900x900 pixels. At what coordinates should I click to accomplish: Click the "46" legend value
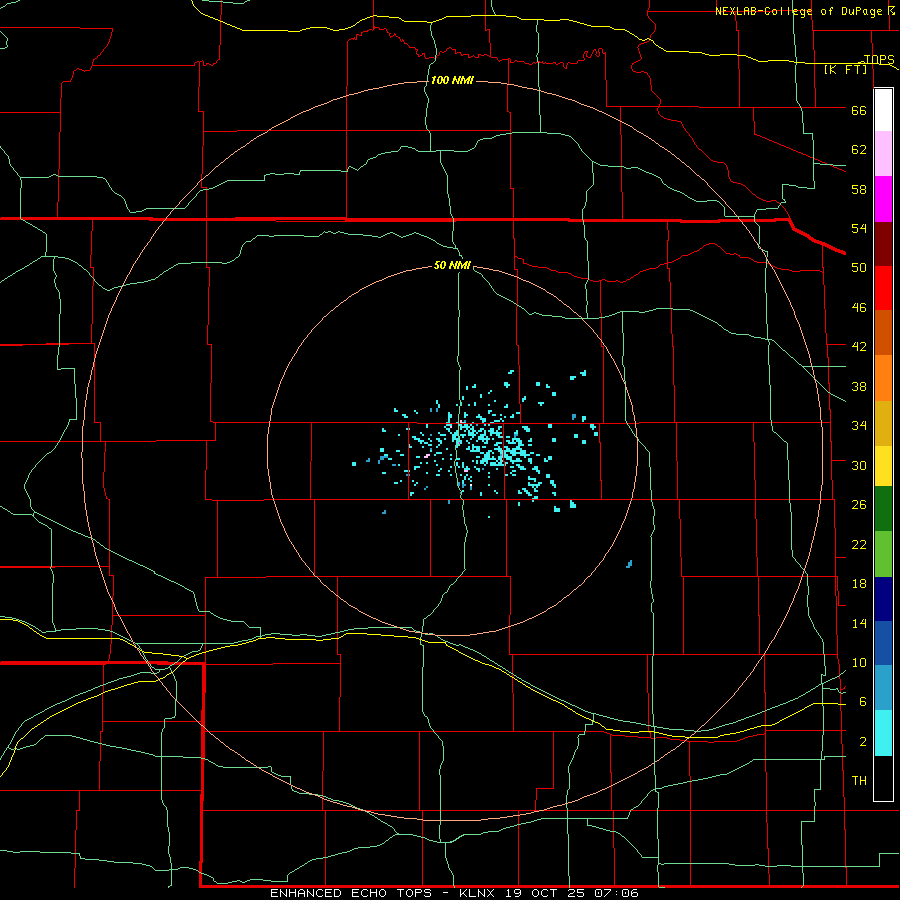coord(859,308)
